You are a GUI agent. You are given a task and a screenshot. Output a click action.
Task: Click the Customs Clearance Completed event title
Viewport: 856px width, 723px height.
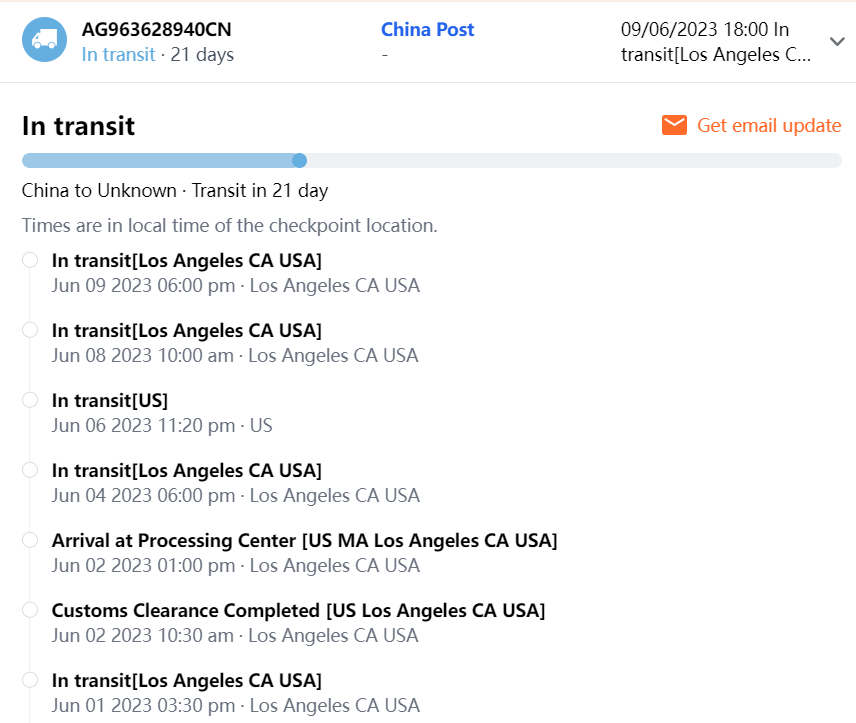tap(298, 610)
